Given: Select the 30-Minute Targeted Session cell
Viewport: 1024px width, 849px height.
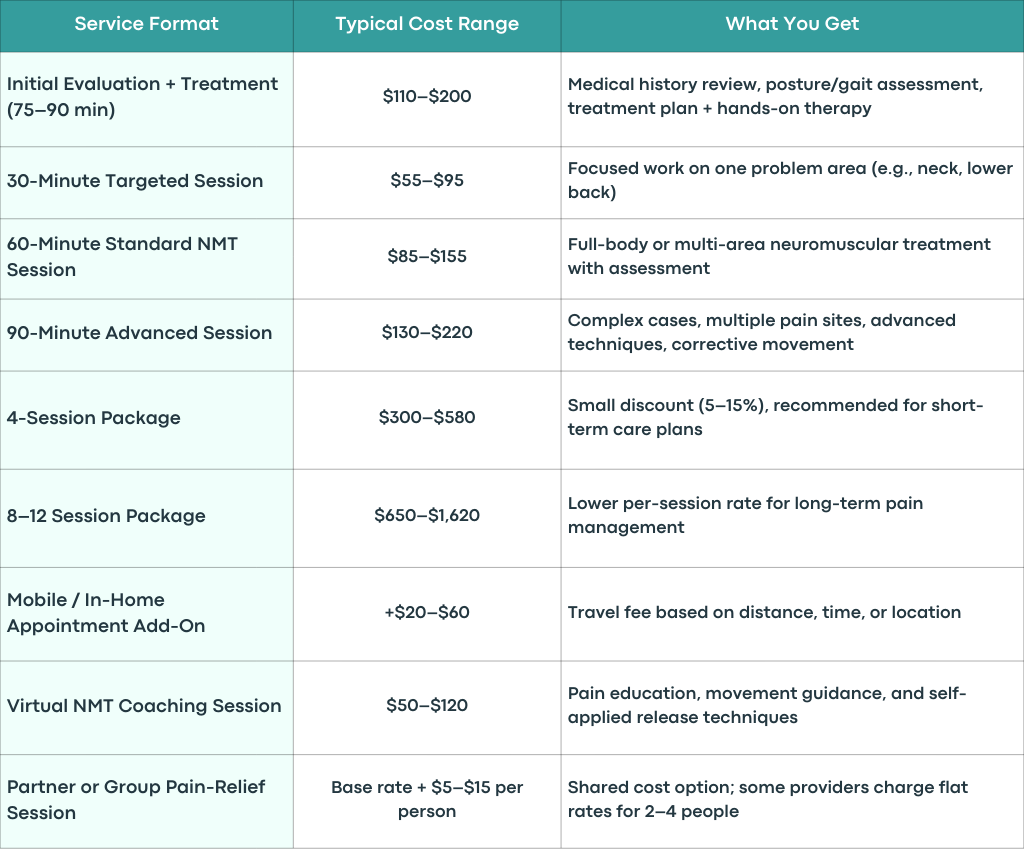Looking at the screenshot, I should (146, 183).
